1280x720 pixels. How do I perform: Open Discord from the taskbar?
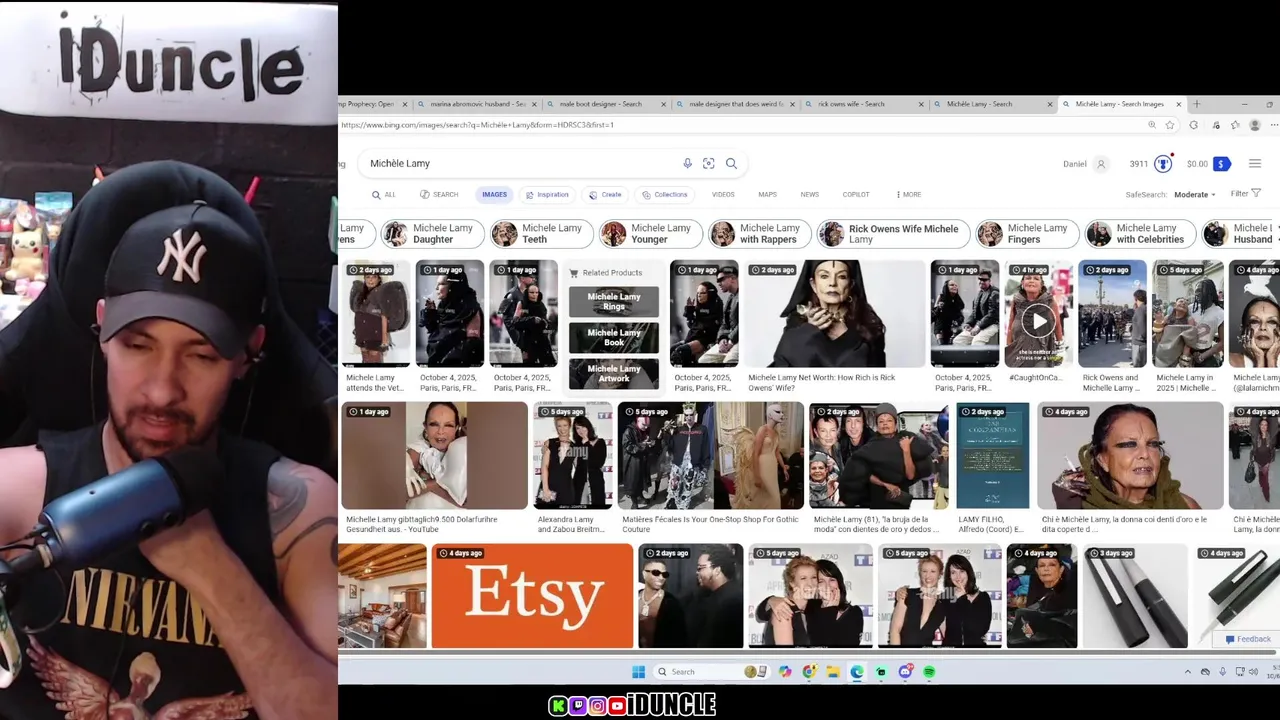[905, 672]
